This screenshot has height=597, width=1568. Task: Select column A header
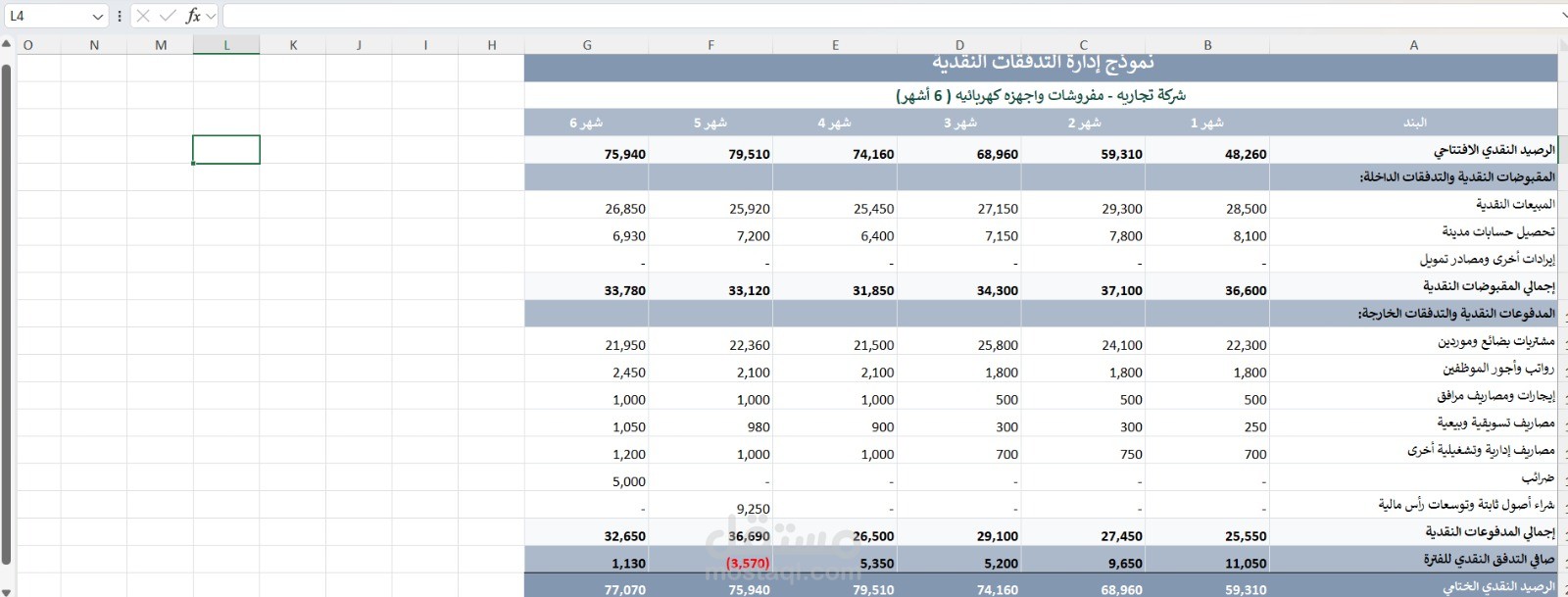click(x=1413, y=45)
